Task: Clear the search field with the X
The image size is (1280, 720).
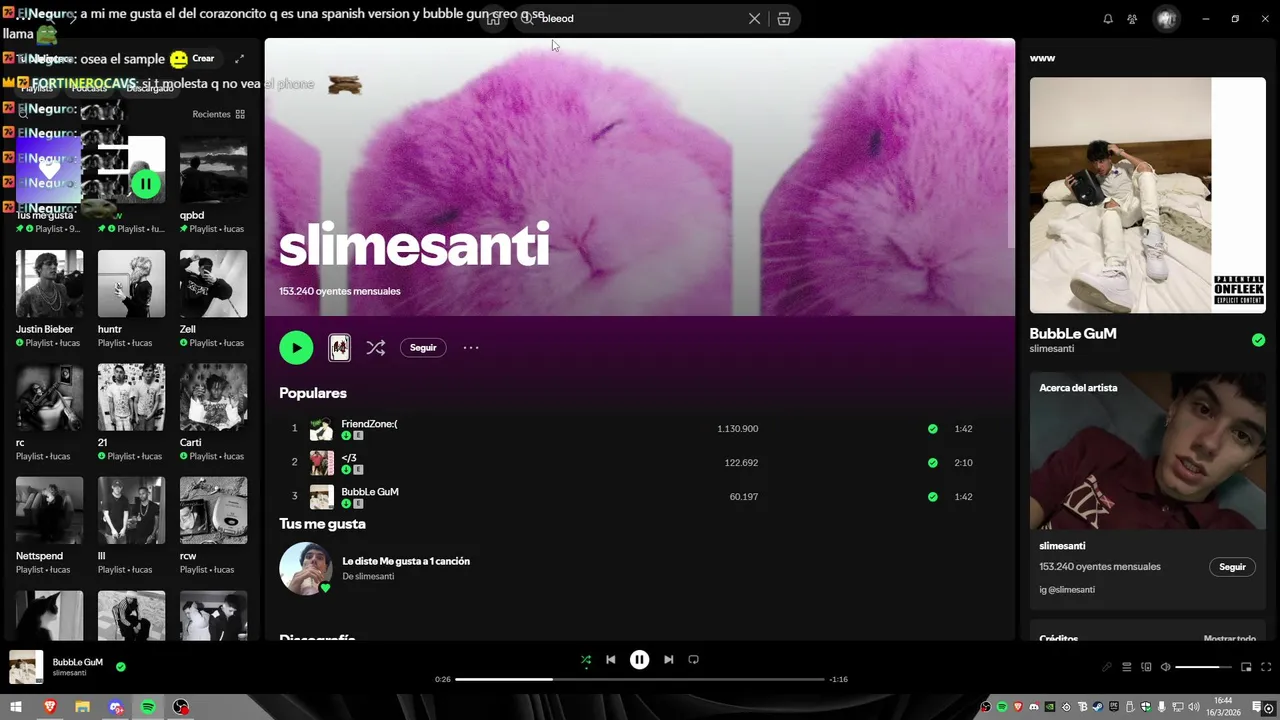Action: 755,19
